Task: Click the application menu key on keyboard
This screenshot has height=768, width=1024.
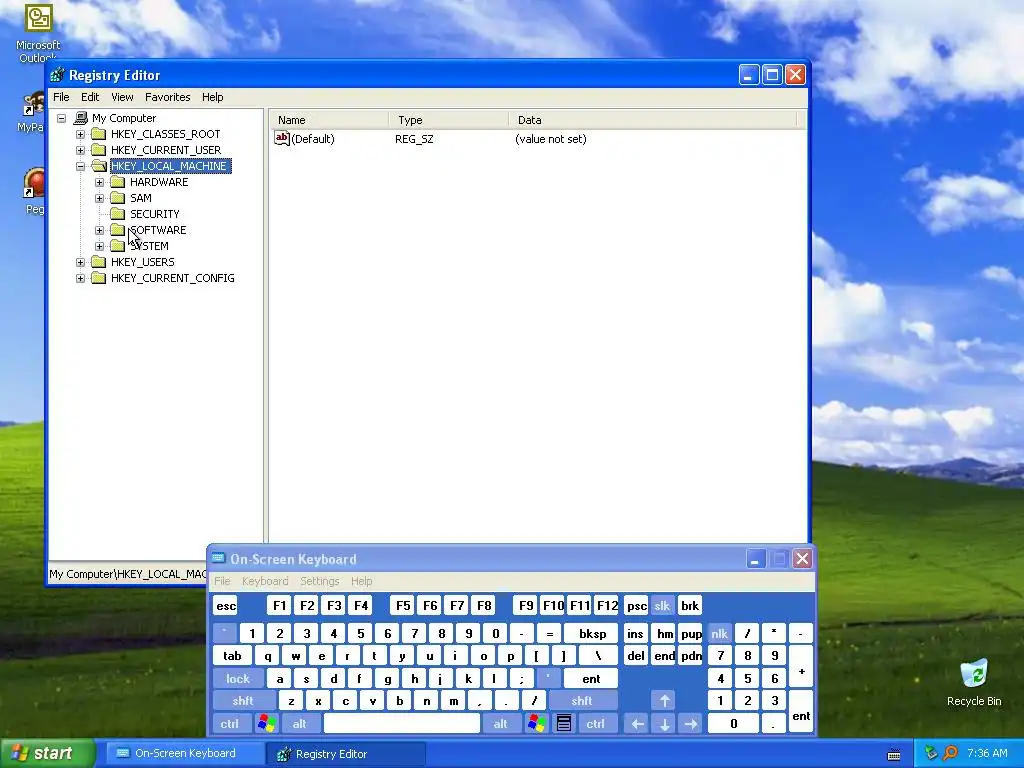Action: pos(564,724)
